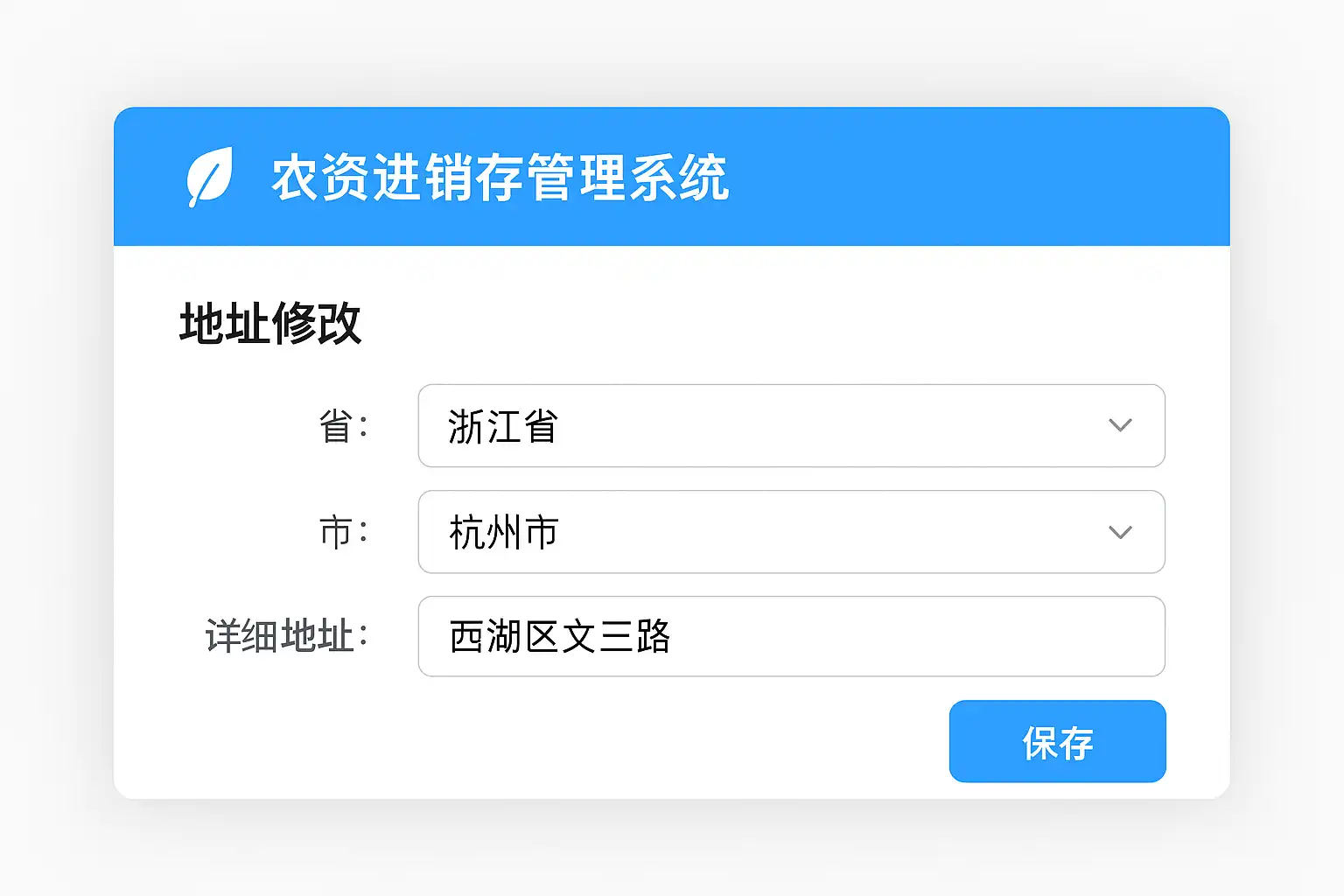Screen dimensions: 1344x896
Task: Click the 农资进销存管理系统 title text
Action: [x=500, y=178]
